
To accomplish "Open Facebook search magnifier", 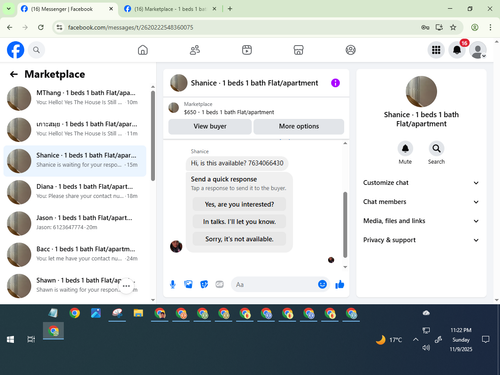I will (x=36, y=50).
